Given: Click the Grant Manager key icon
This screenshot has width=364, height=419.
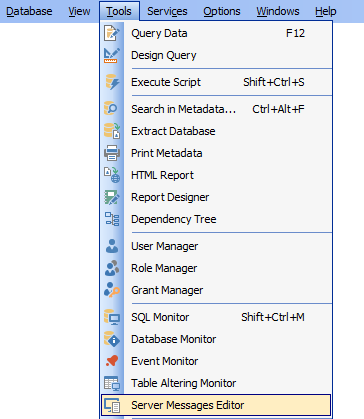Looking at the screenshot, I should pos(112,290).
